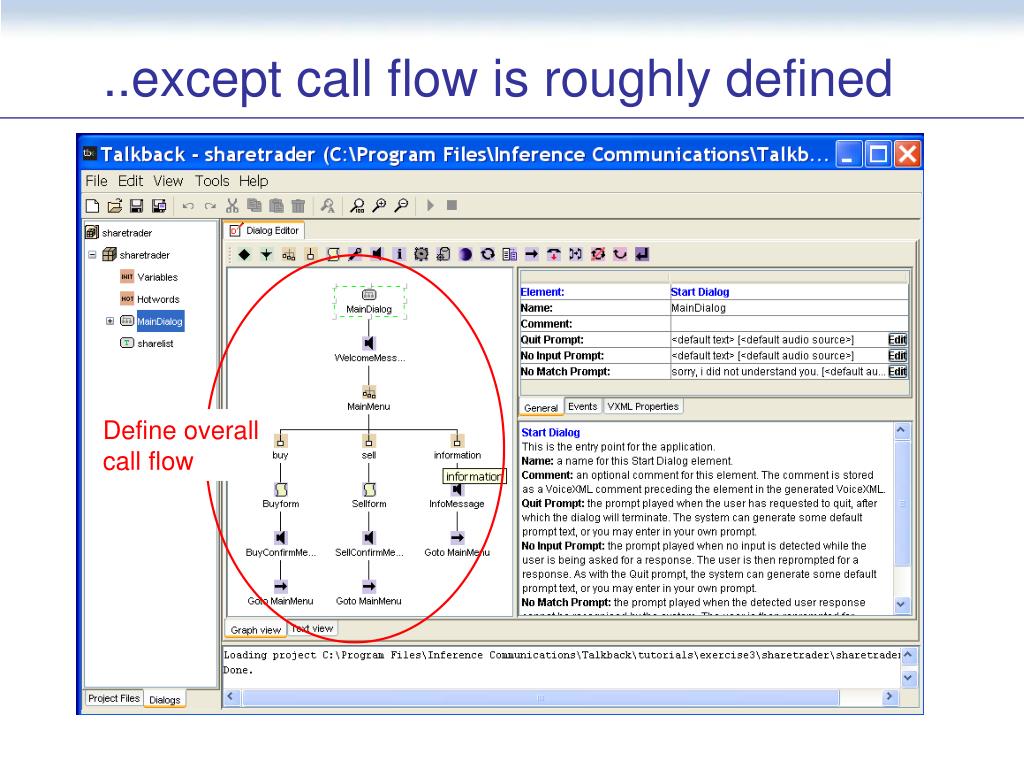Image resolution: width=1024 pixels, height=768 pixels.
Task: Click the New project toolbar icon
Action: pos(93,206)
